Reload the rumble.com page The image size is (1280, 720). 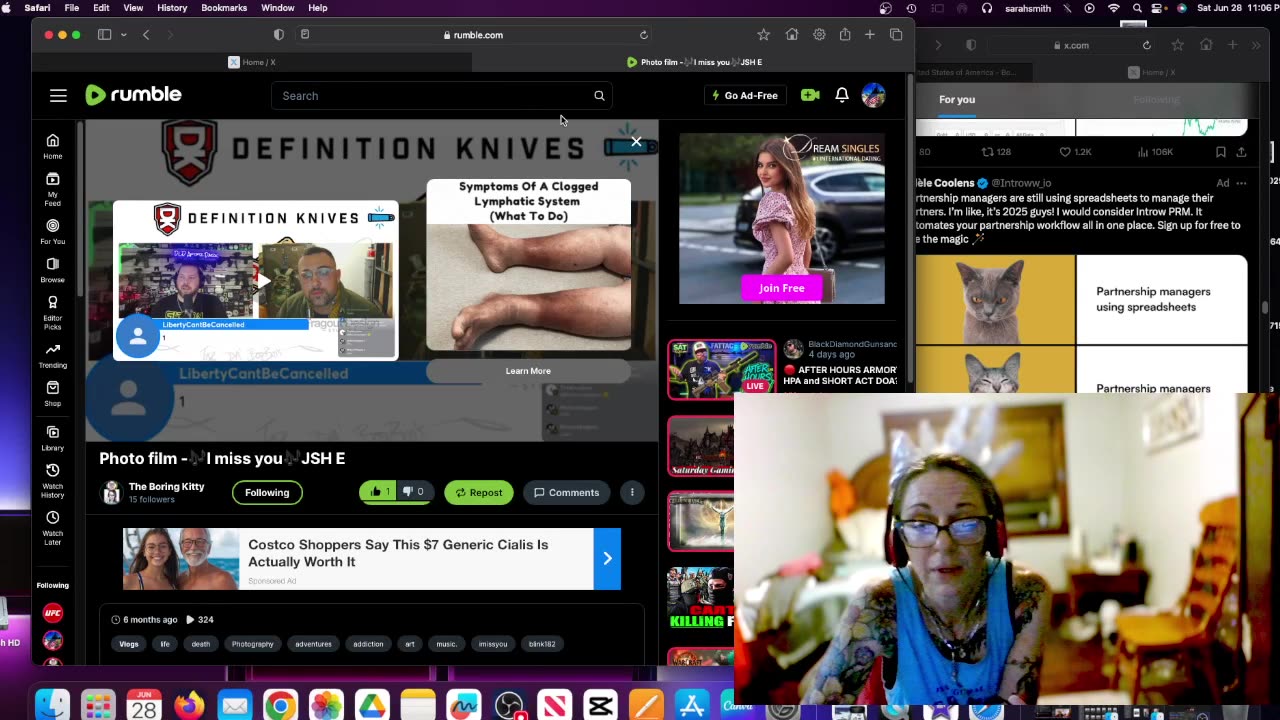pos(644,34)
